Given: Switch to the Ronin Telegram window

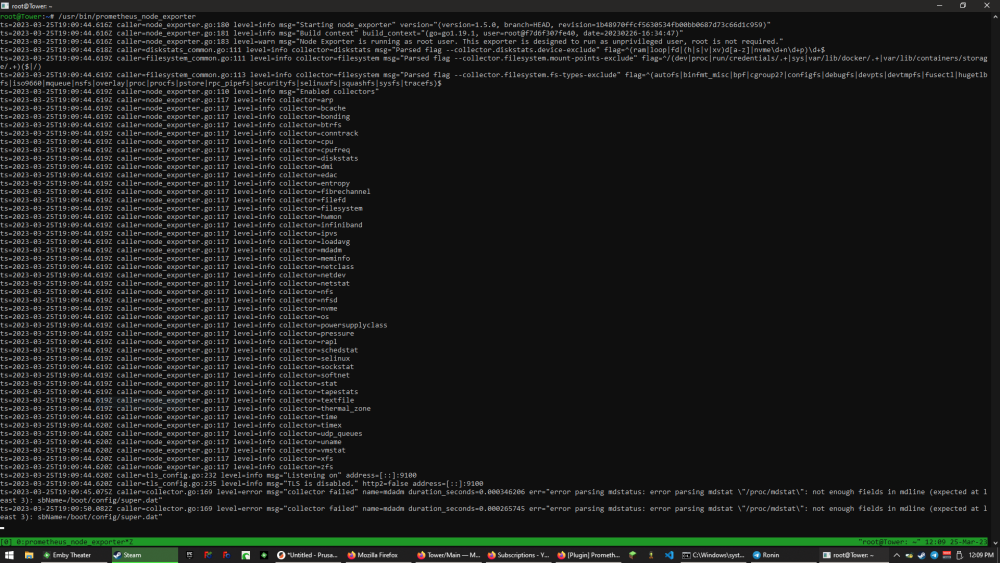Looking at the screenshot, I should [x=783, y=555].
